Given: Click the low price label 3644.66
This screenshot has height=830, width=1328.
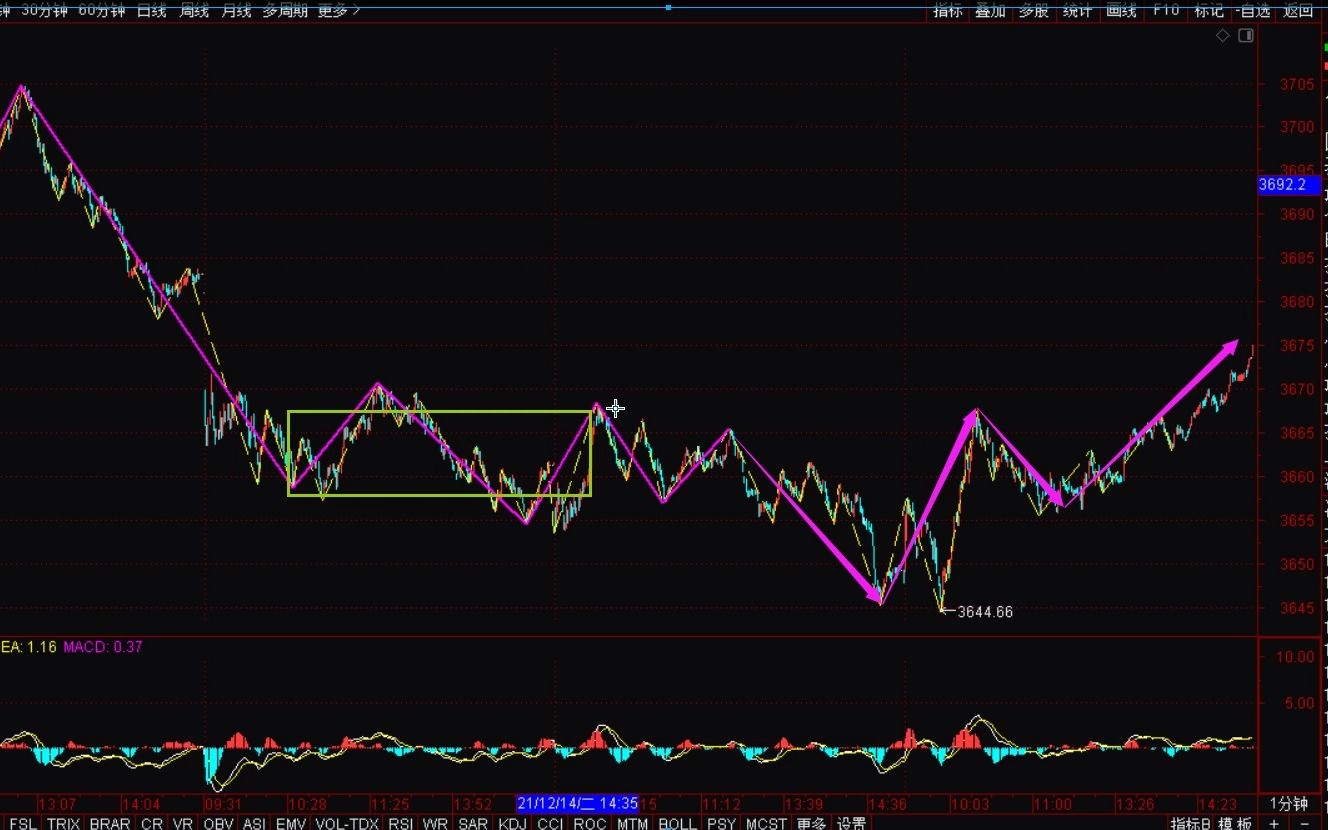Looking at the screenshot, I should pos(985,612).
